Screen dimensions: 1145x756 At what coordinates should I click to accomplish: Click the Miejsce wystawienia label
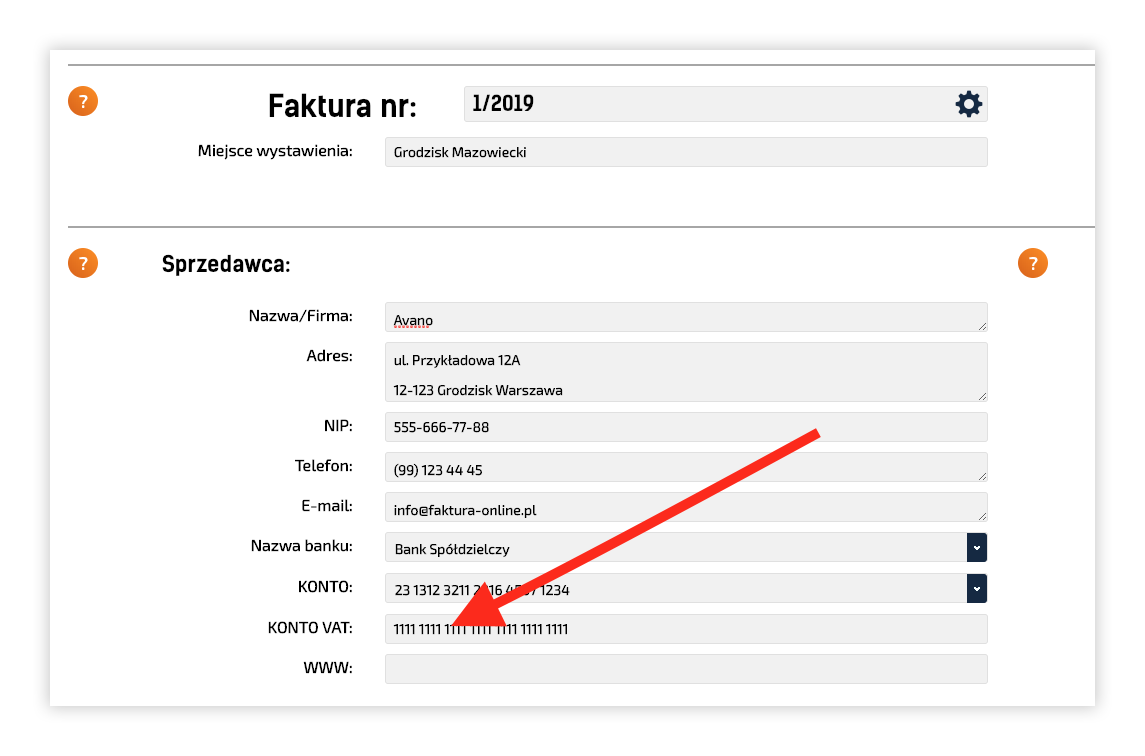tap(275, 150)
